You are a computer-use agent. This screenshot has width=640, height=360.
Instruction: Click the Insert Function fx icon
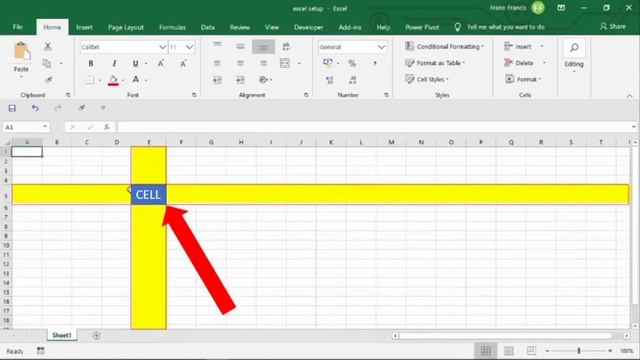[107, 127]
